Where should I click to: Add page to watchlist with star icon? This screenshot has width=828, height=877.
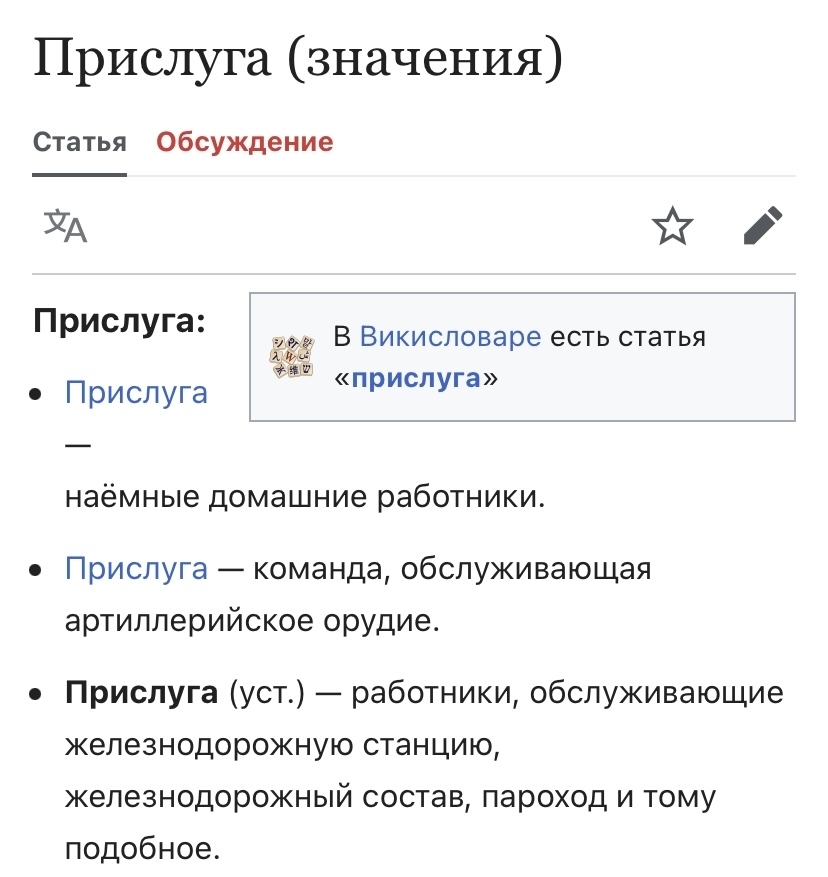[672, 226]
